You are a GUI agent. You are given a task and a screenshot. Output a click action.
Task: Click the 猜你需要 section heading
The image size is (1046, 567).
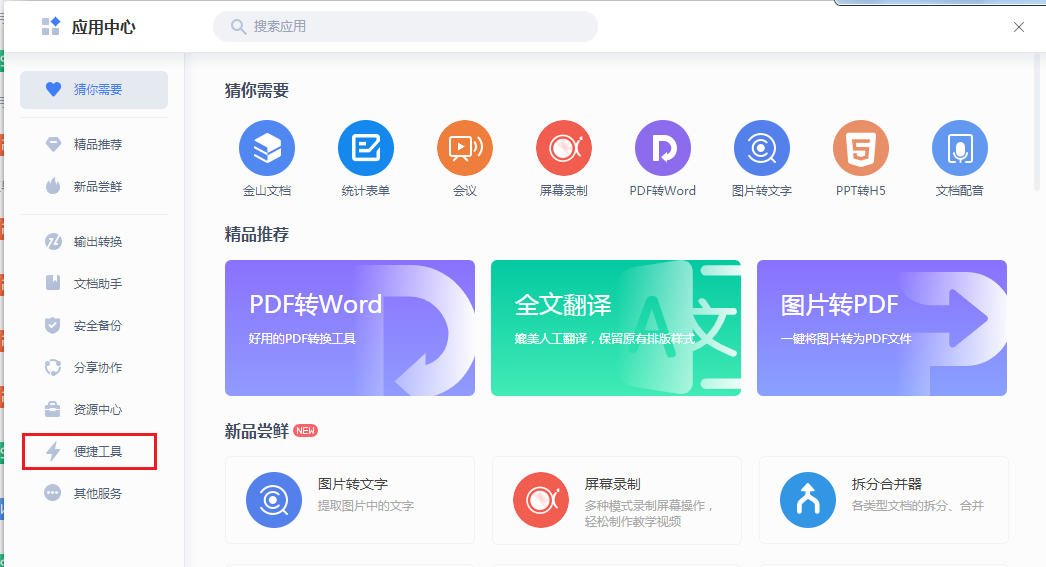(x=256, y=90)
